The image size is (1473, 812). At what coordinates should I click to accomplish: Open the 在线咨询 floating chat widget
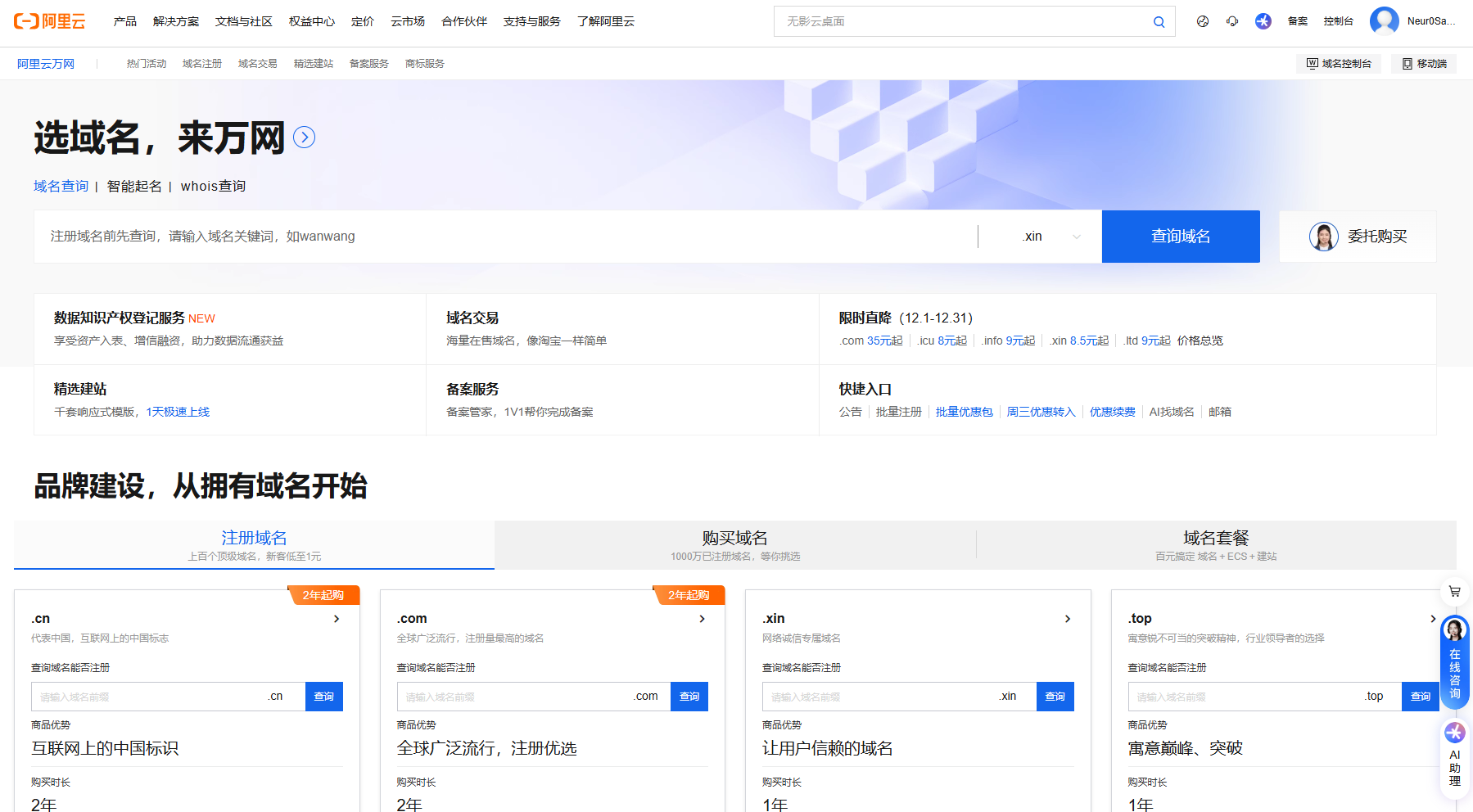1454,663
